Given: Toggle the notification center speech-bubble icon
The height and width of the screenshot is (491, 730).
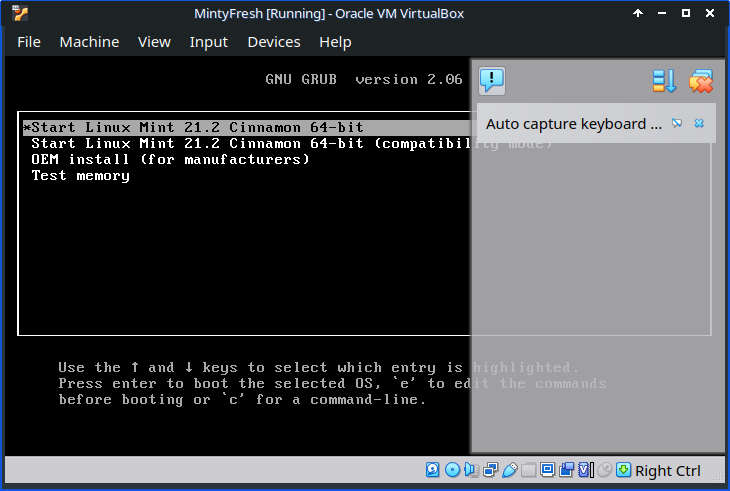Looking at the screenshot, I should pyautogui.click(x=492, y=81).
